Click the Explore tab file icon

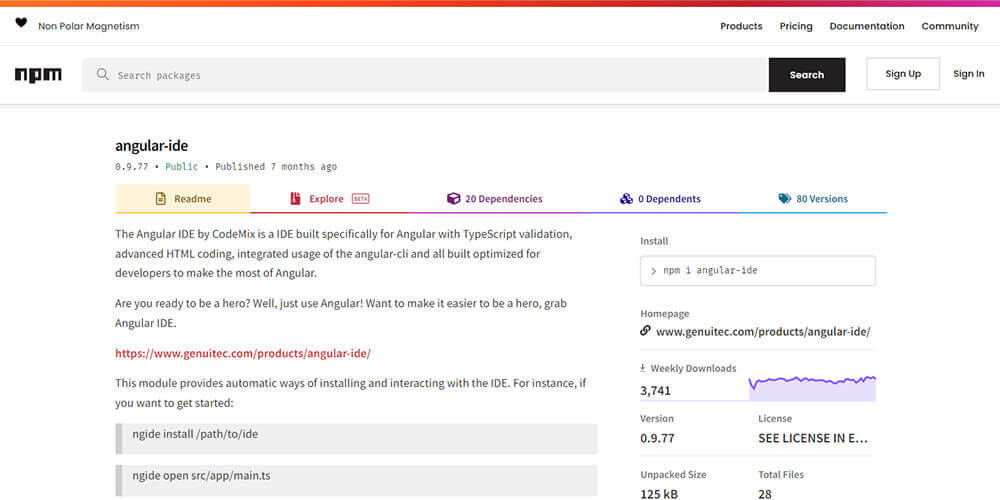(x=295, y=199)
